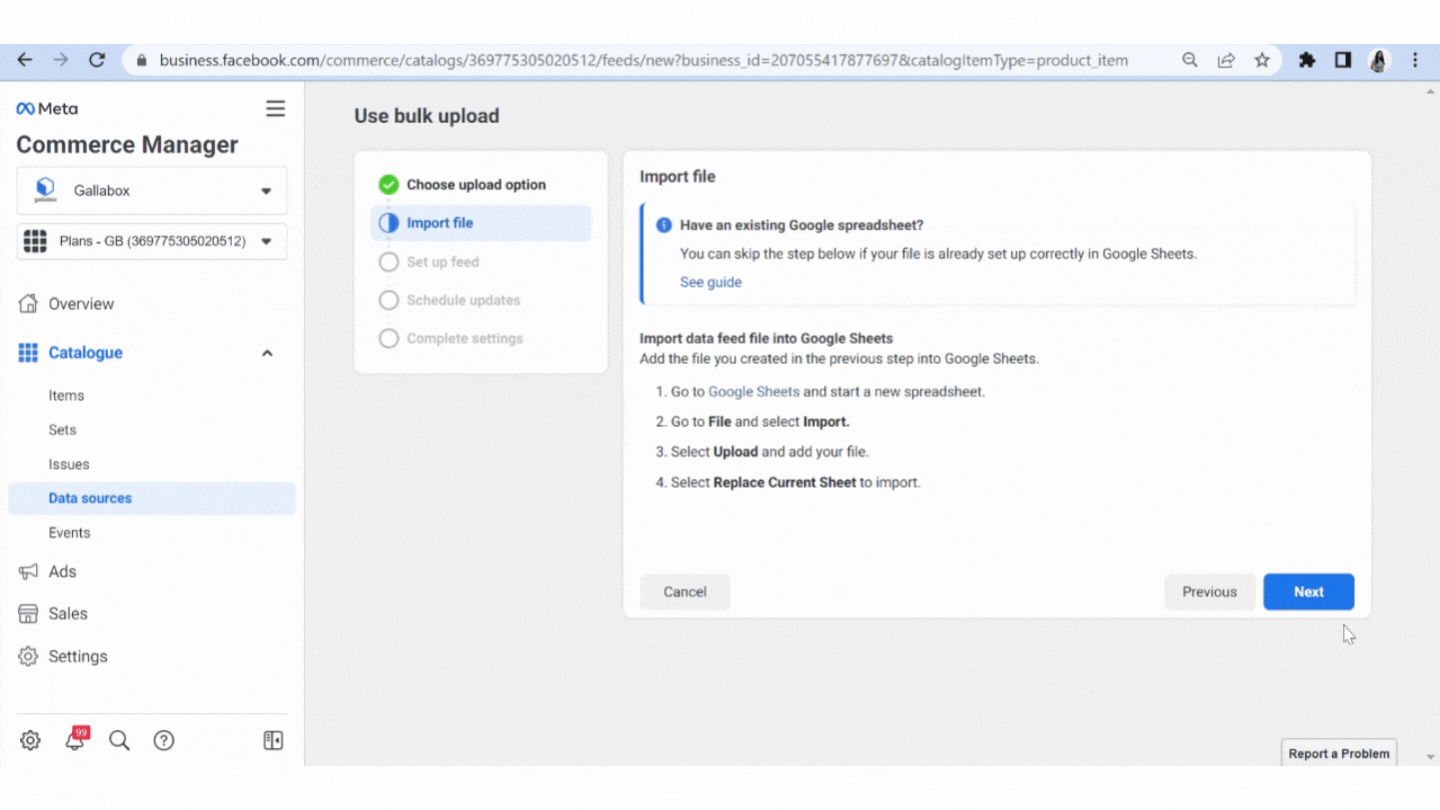Open the See guide link

coord(711,282)
